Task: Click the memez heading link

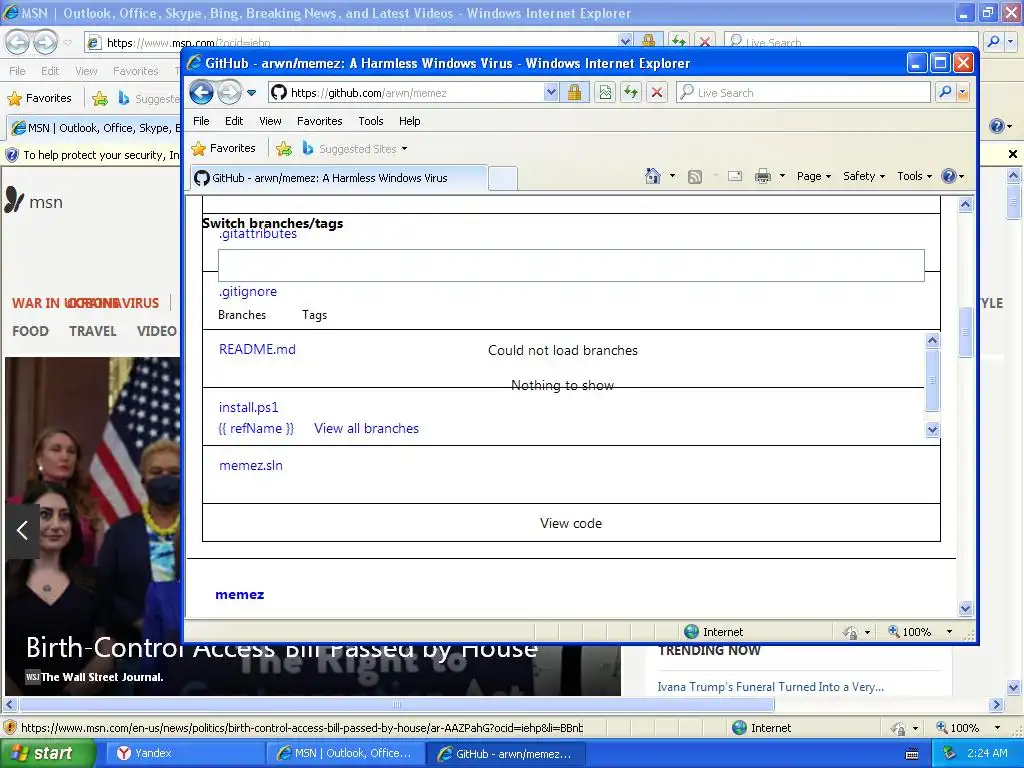Action: pos(240,594)
